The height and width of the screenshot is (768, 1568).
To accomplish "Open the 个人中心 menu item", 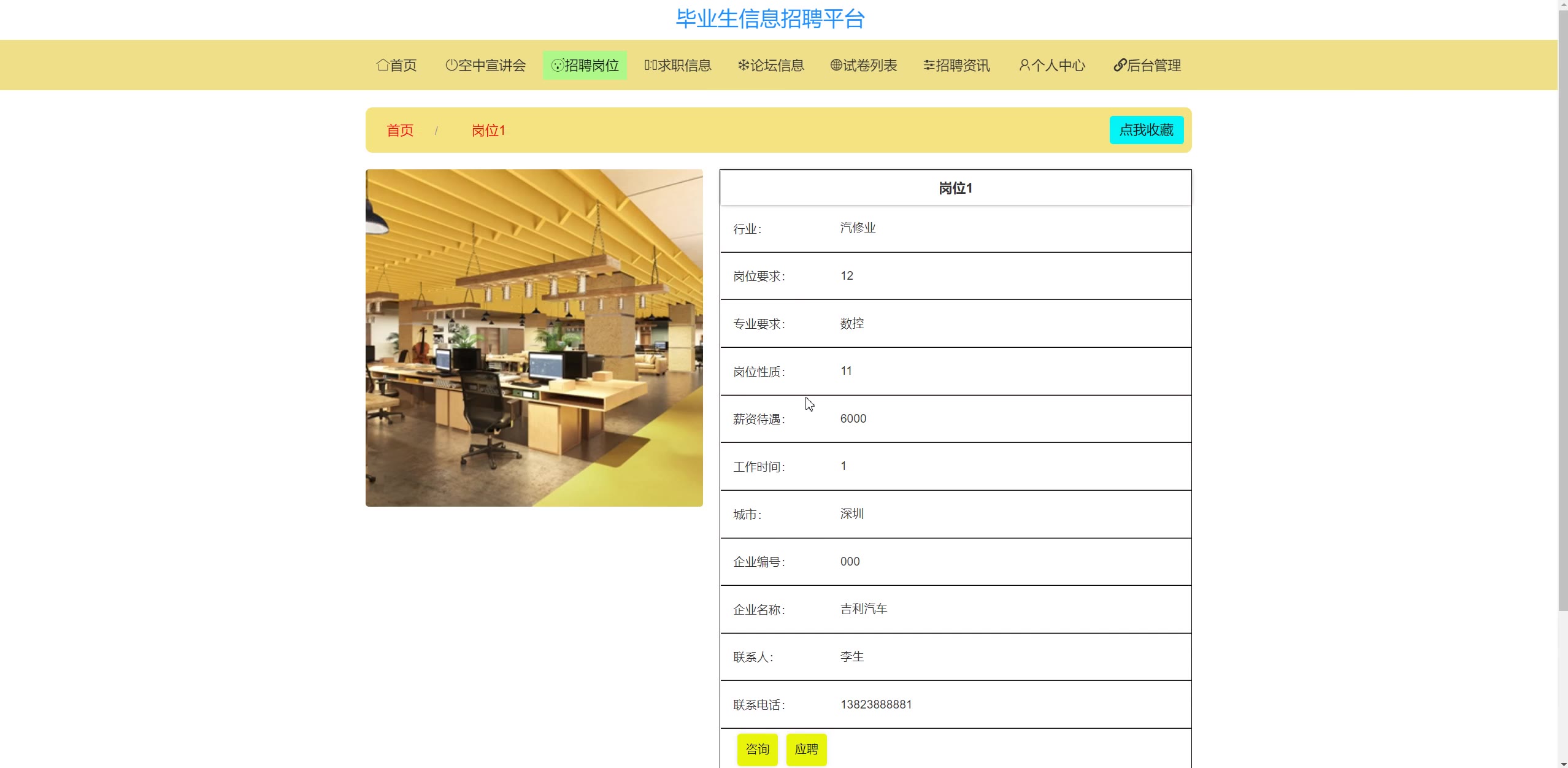I will click(1058, 65).
